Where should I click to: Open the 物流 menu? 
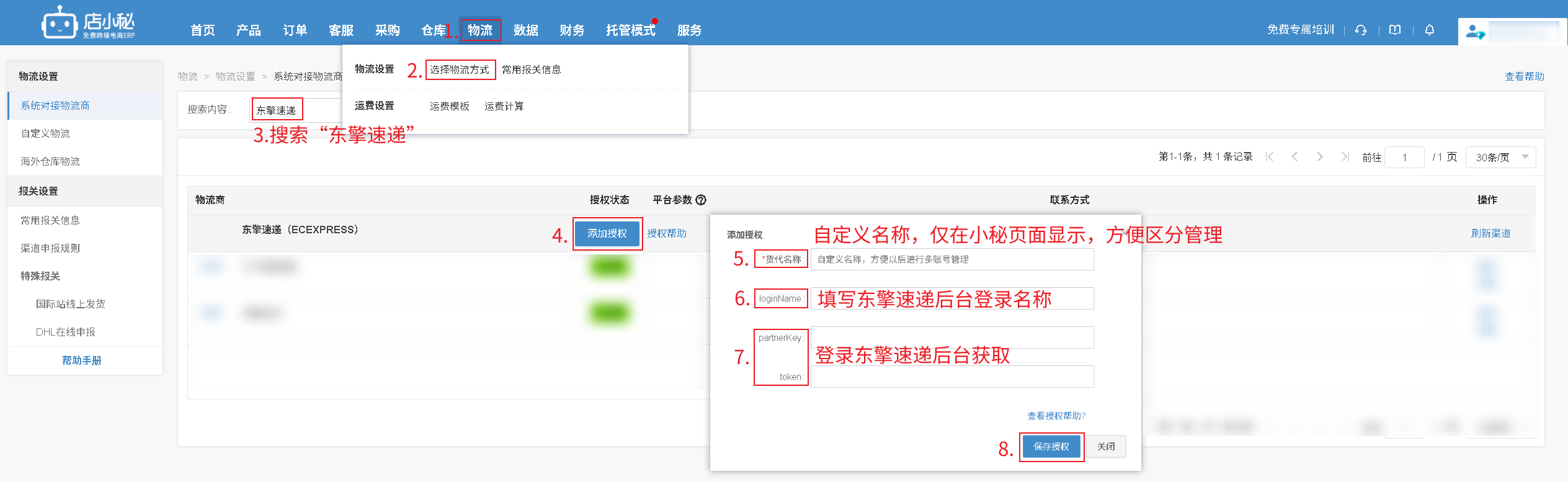(480, 30)
